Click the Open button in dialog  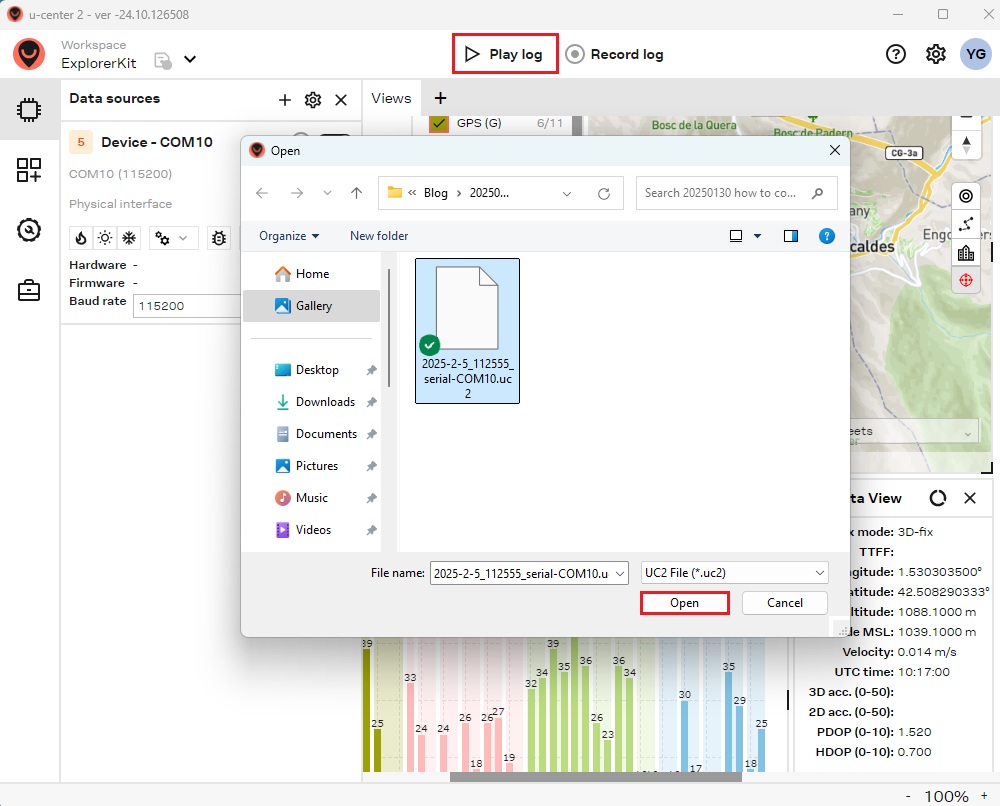coord(685,603)
